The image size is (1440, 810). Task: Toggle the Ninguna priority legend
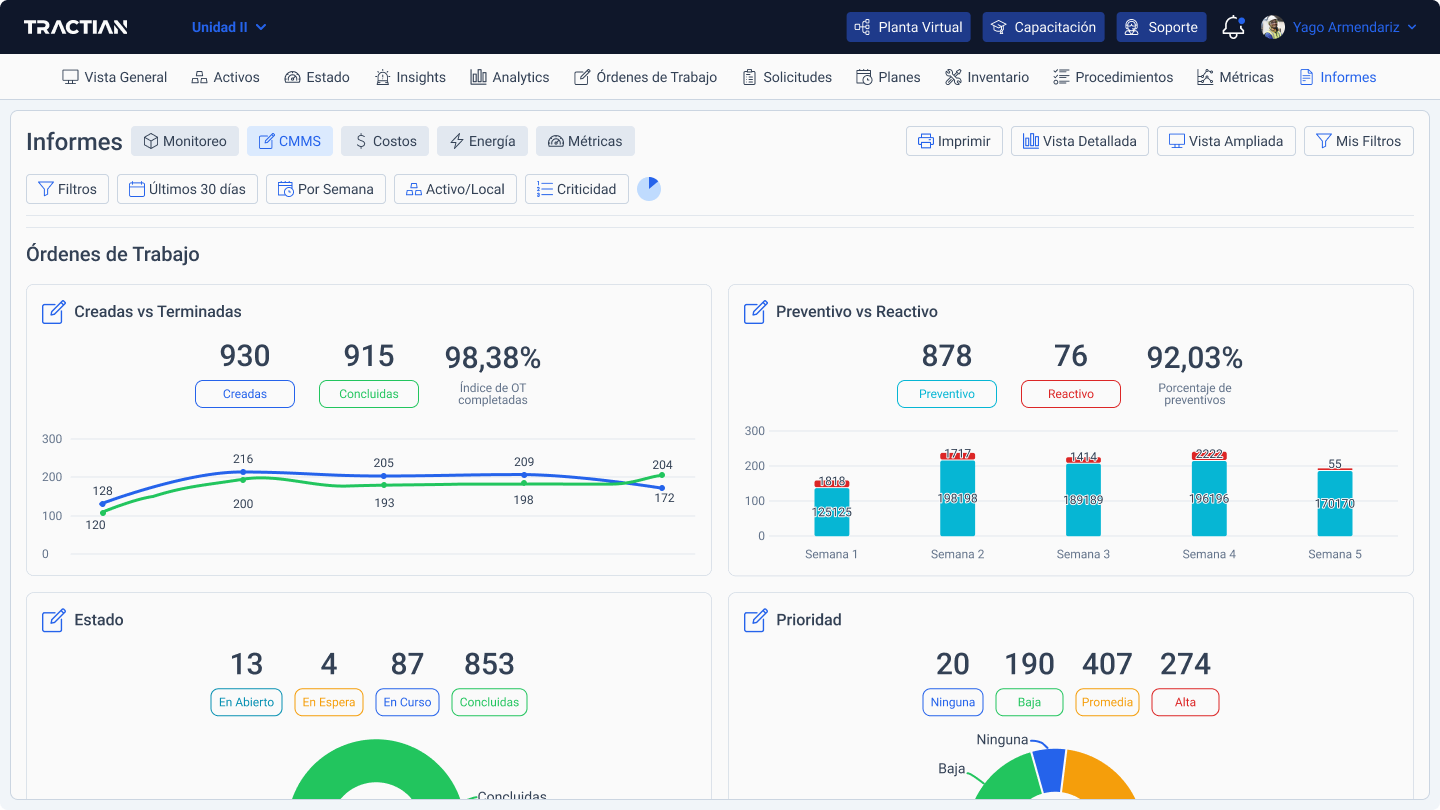(x=953, y=702)
